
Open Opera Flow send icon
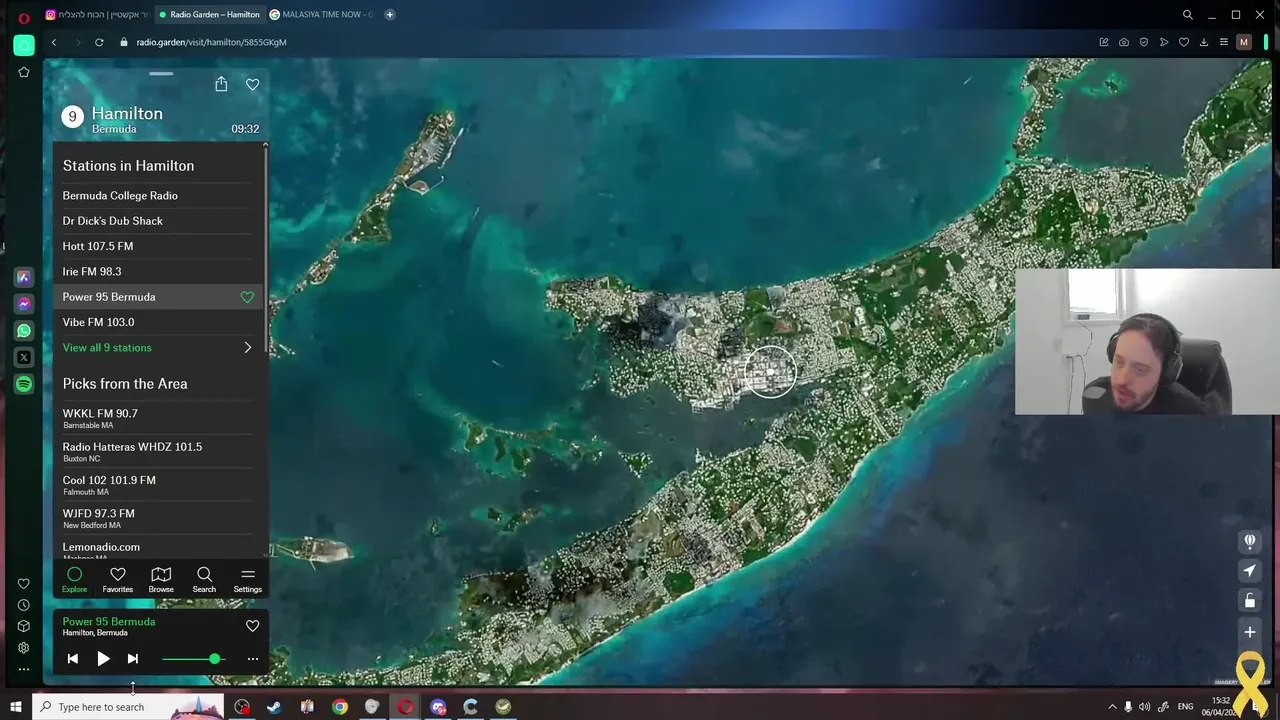click(1164, 42)
